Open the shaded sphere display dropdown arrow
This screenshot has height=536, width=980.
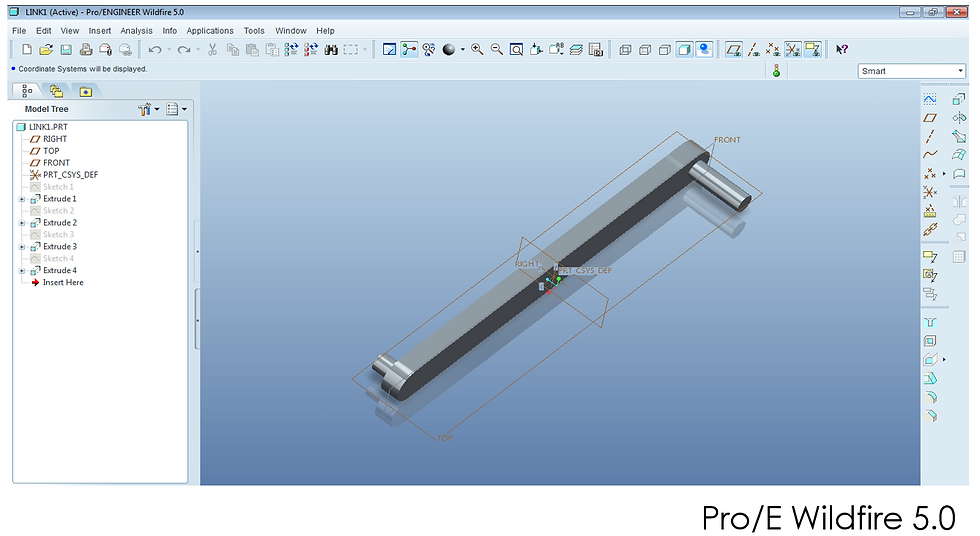[x=462, y=49]
